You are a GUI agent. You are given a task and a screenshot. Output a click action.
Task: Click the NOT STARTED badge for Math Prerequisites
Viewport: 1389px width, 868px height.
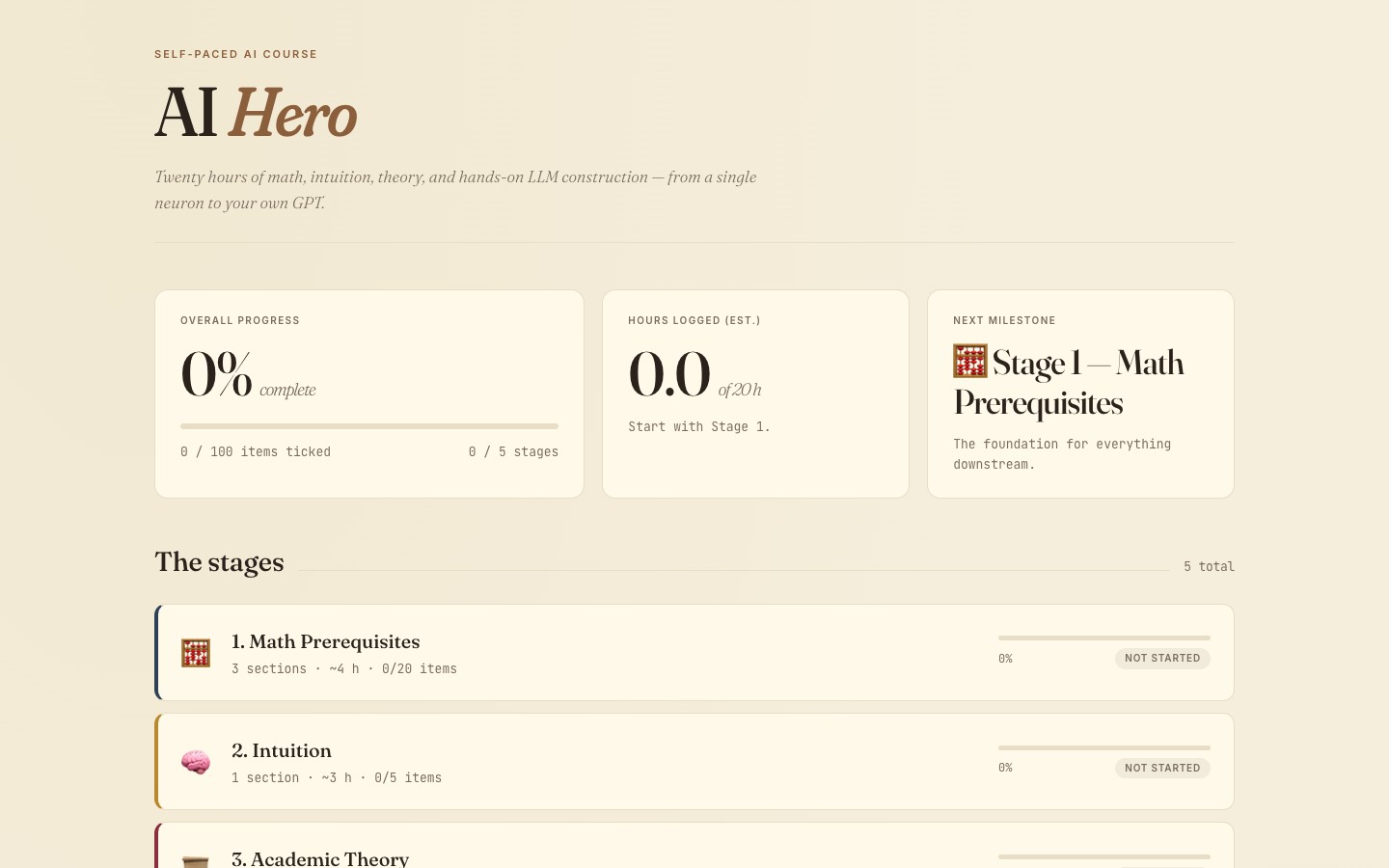(x=1162, y=659)
